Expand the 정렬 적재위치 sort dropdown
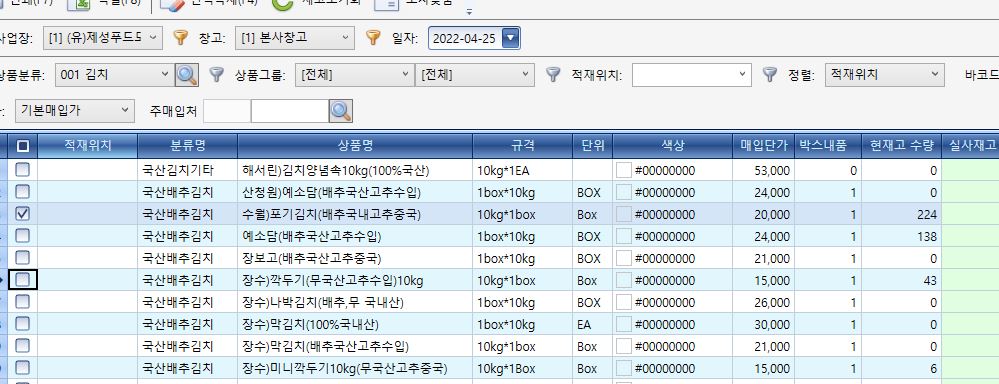Screen dimensions: 999x384 [884, 75]
